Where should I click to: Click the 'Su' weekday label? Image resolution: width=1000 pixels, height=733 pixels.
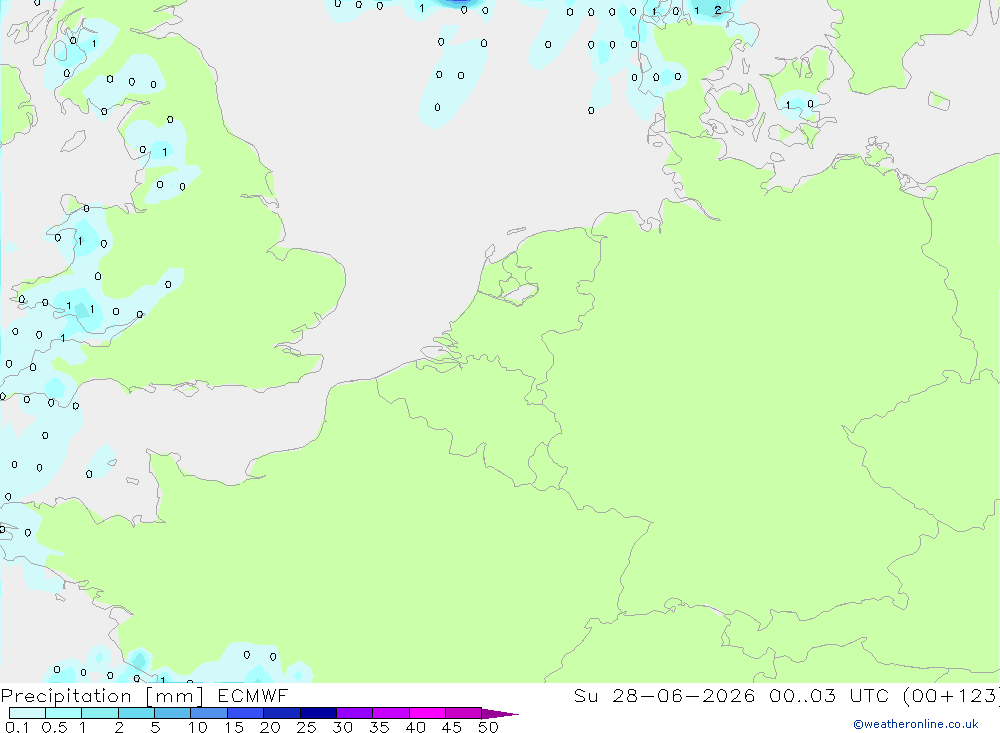[x=585, y=695]
